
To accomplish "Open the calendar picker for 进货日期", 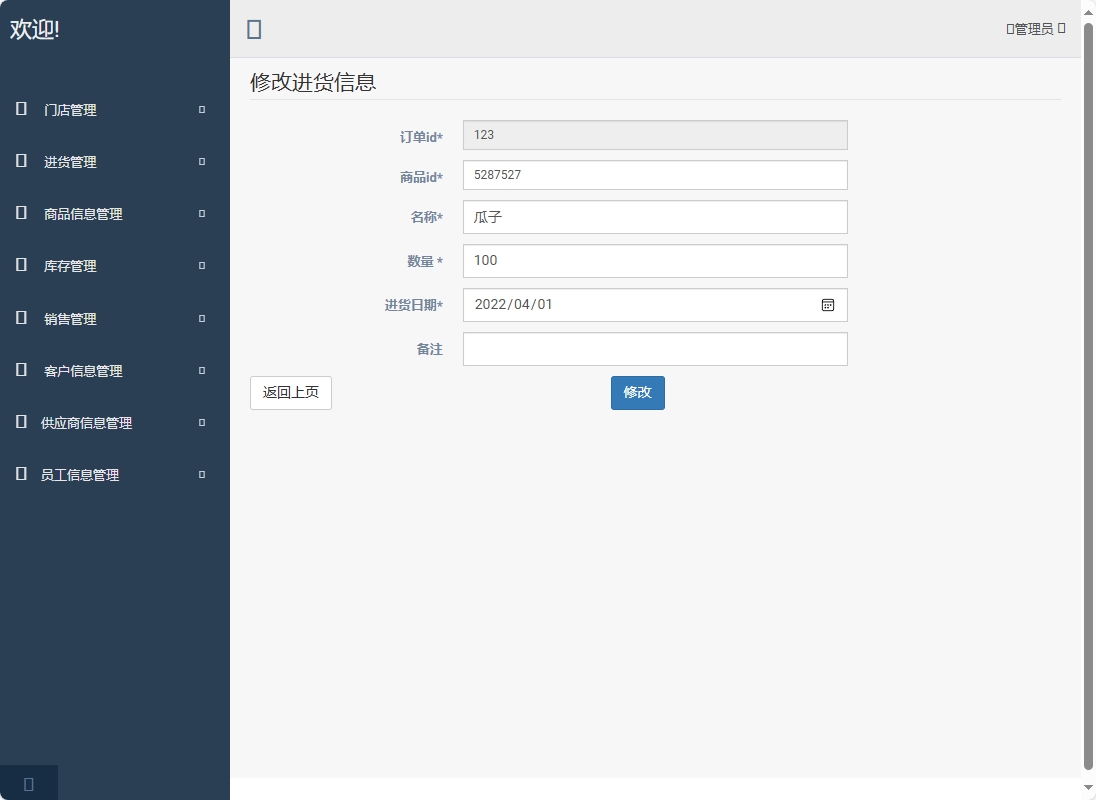I will tap(827, 304).
